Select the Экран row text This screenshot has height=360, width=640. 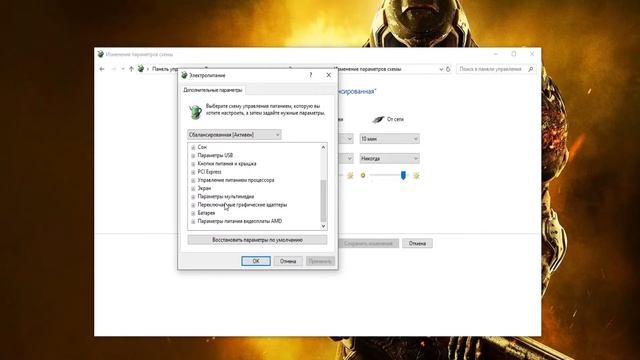pos(204,189)
